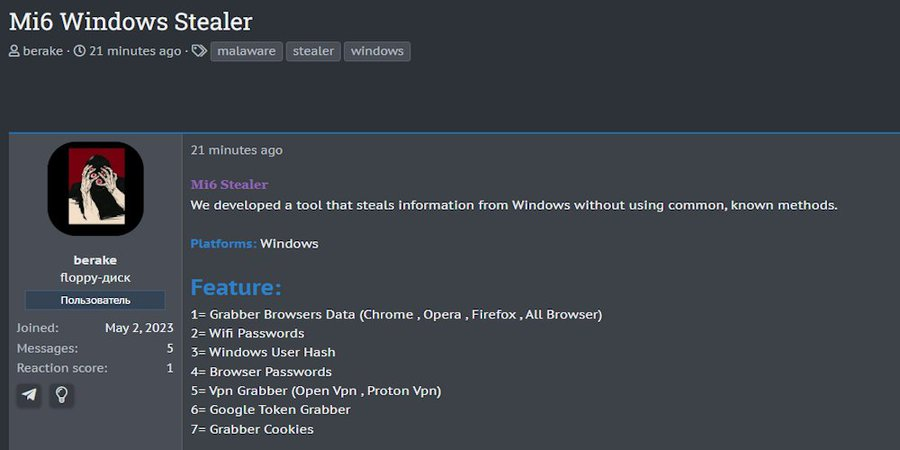
Task: Click the lightbulb icon in the user panel
Action: pos(62,395)
